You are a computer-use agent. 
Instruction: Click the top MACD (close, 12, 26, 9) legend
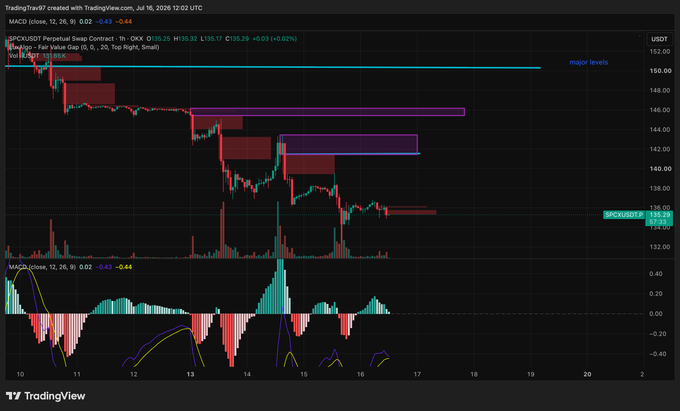pos(42,21)
